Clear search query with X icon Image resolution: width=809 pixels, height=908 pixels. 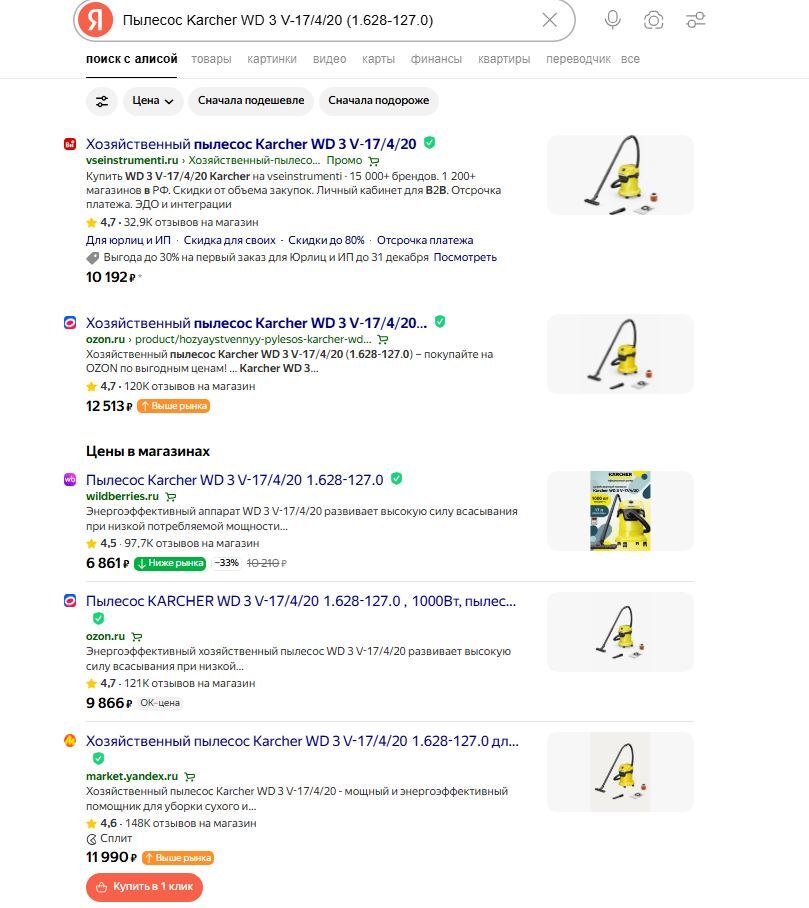550,20
